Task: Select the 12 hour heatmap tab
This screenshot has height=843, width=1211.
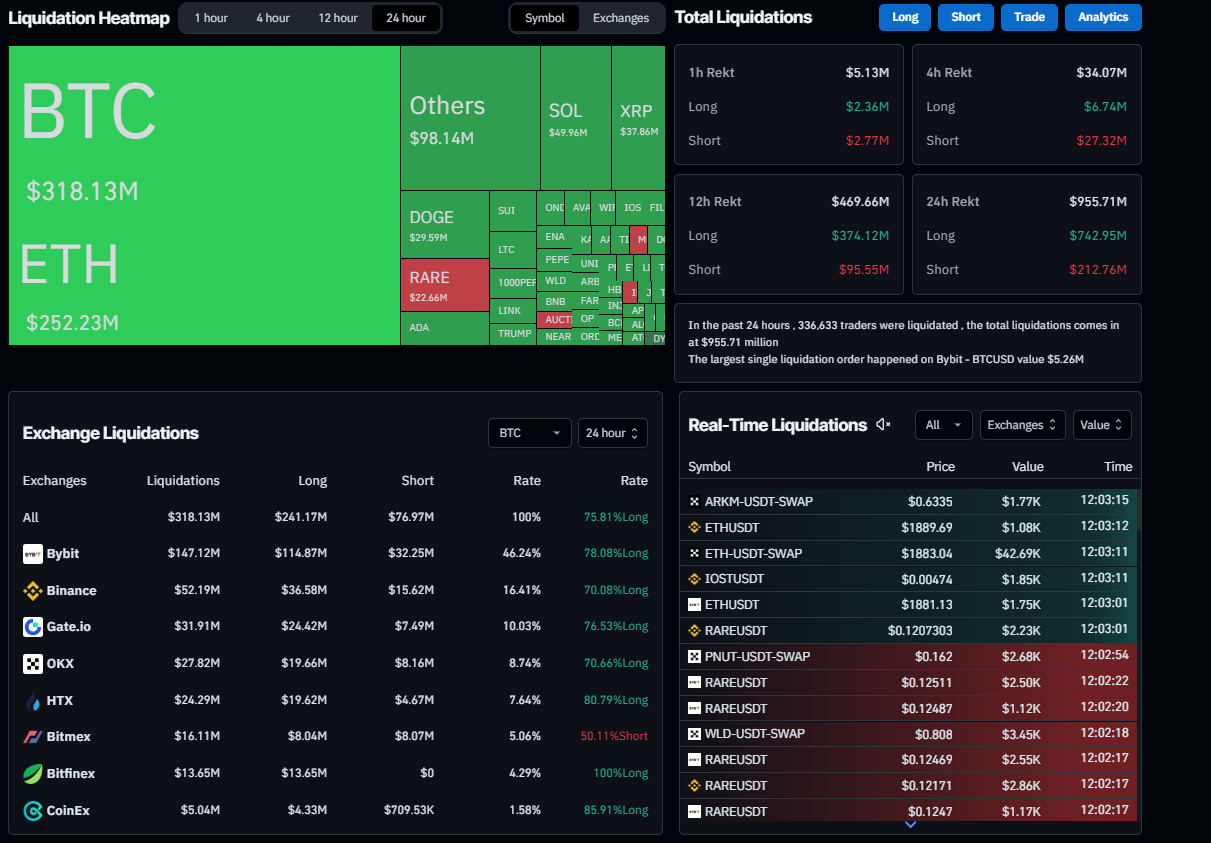Action: (x=338, y=18)
